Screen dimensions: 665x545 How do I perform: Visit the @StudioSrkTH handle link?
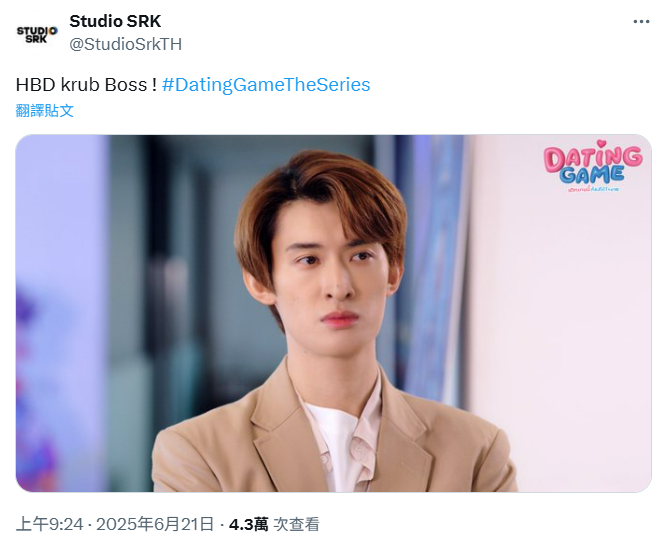tap(126, 44)
